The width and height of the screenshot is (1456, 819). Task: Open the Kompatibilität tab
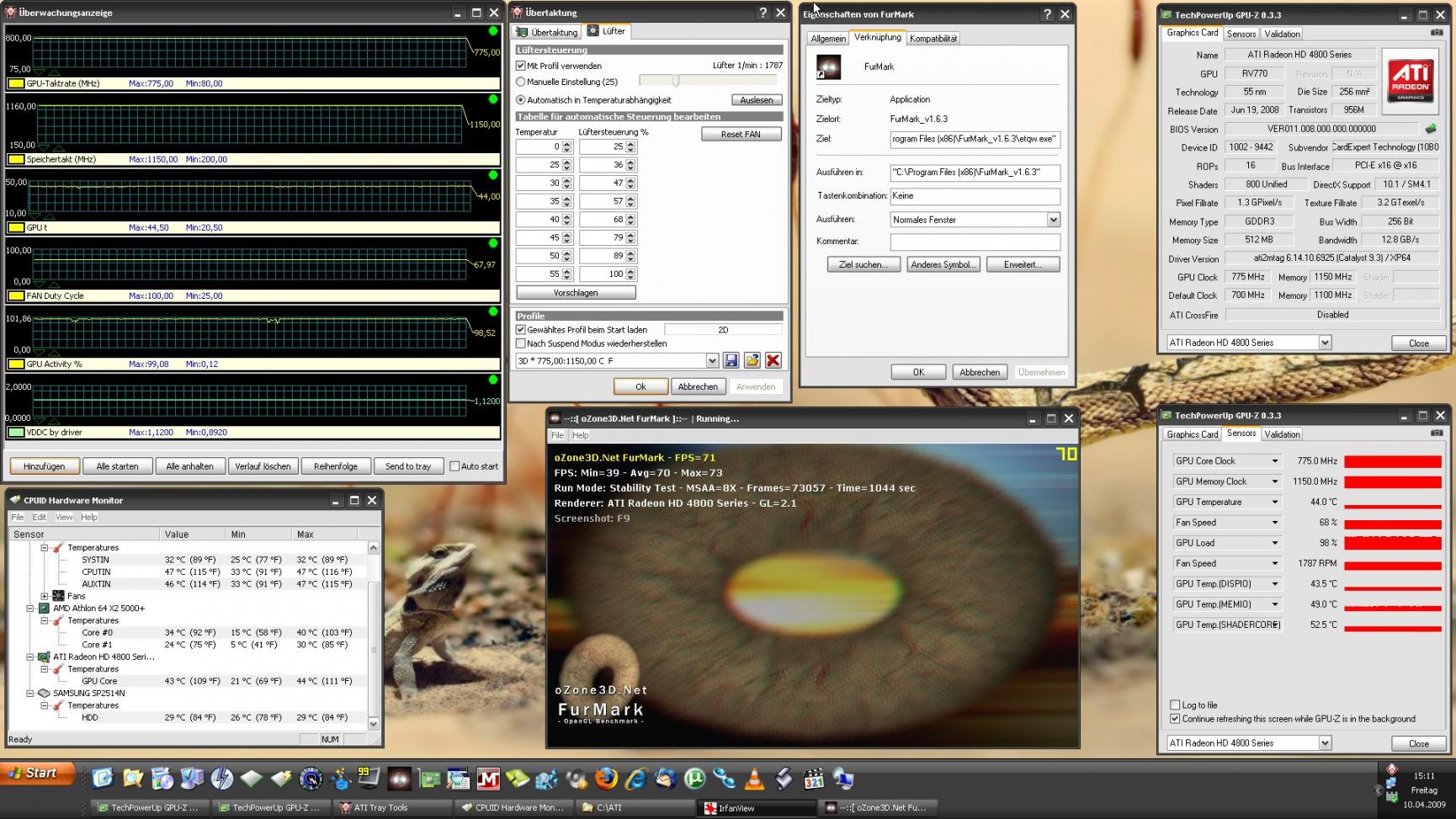click(933, 39)
